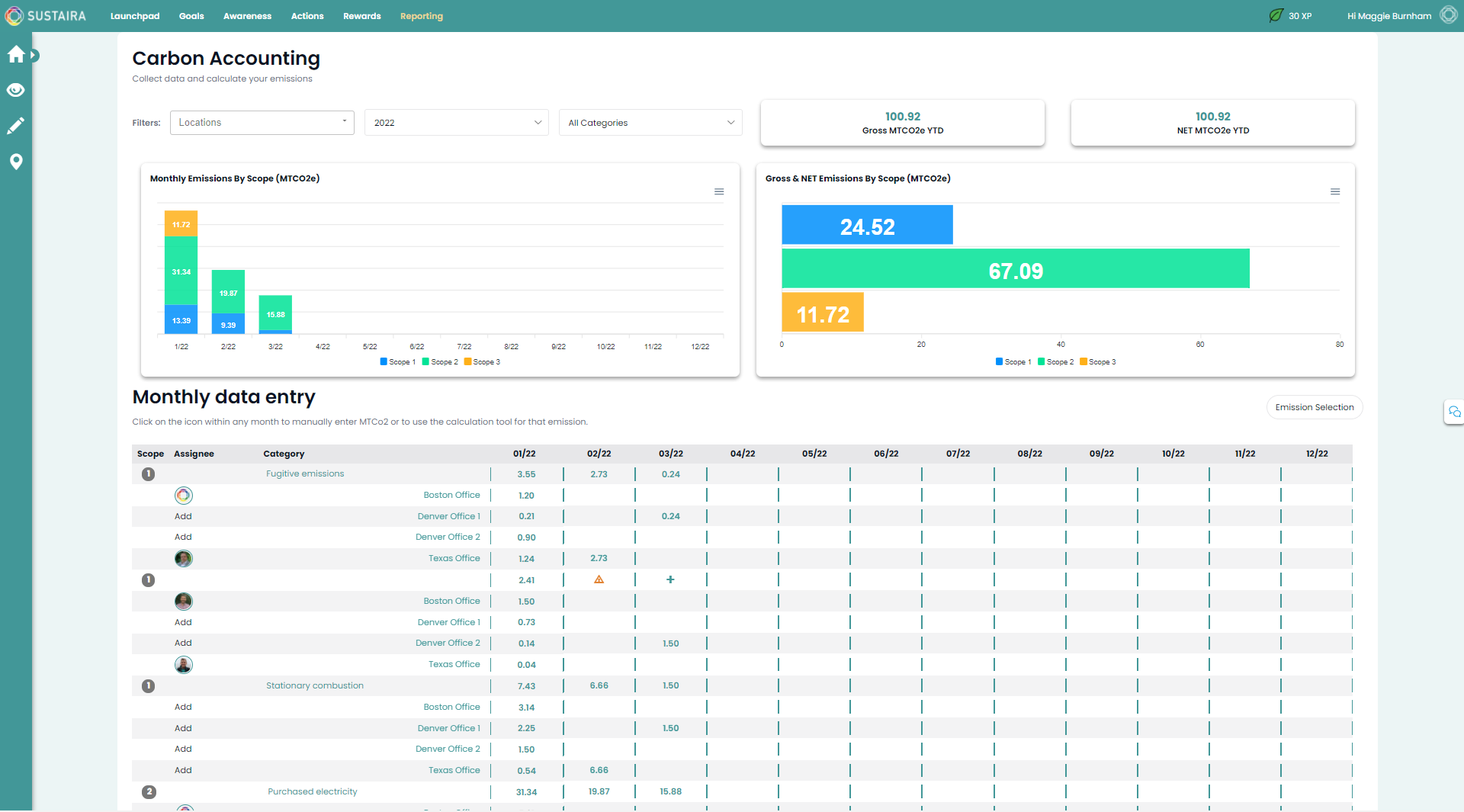The height and width of the screenshot is (812, 1464).
Task: Open the 2022 year dropdown
Action: pos(457,123)
